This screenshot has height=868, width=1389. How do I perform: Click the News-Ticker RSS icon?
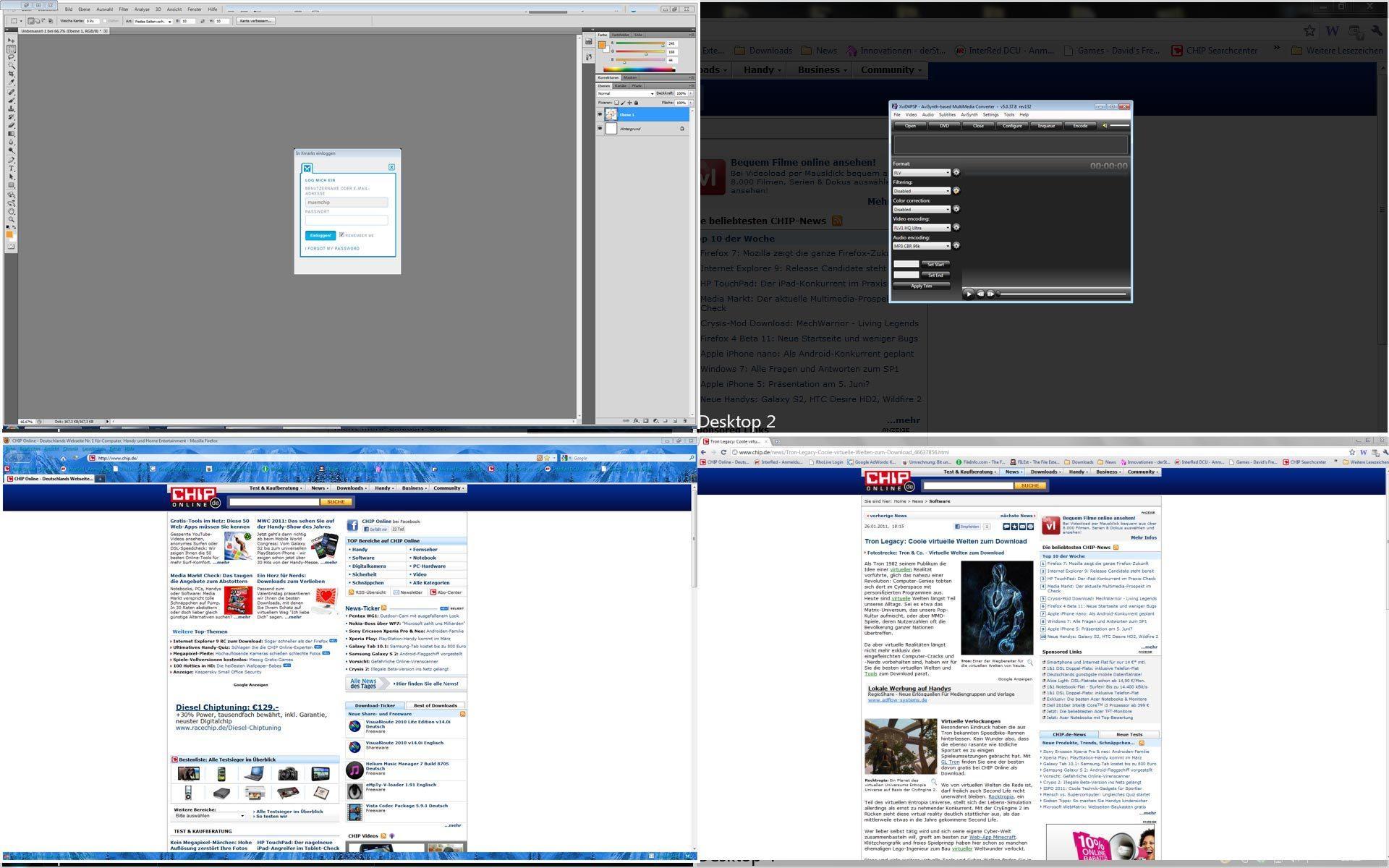pos(384,608)
